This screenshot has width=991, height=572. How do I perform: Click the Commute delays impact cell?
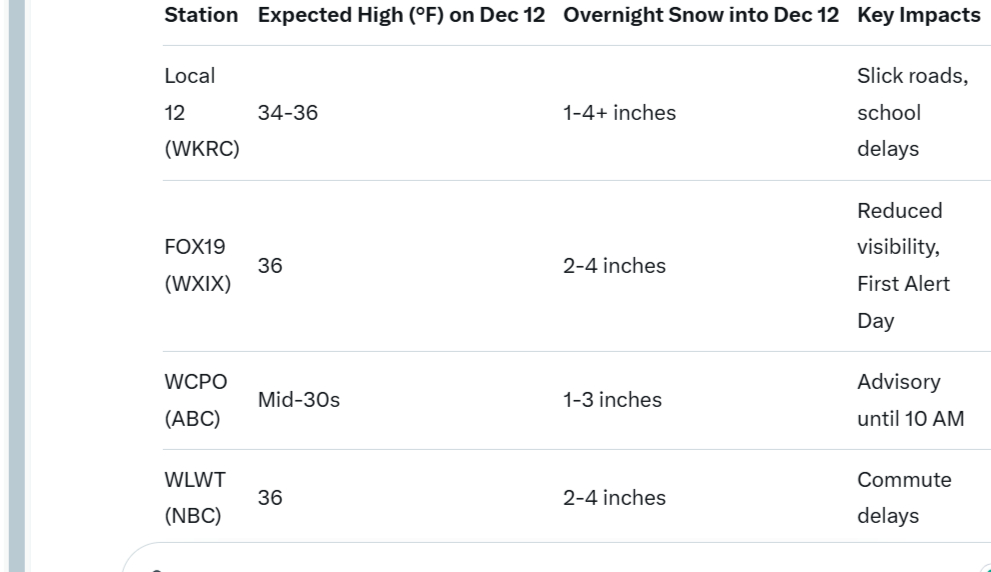point(904,497)
